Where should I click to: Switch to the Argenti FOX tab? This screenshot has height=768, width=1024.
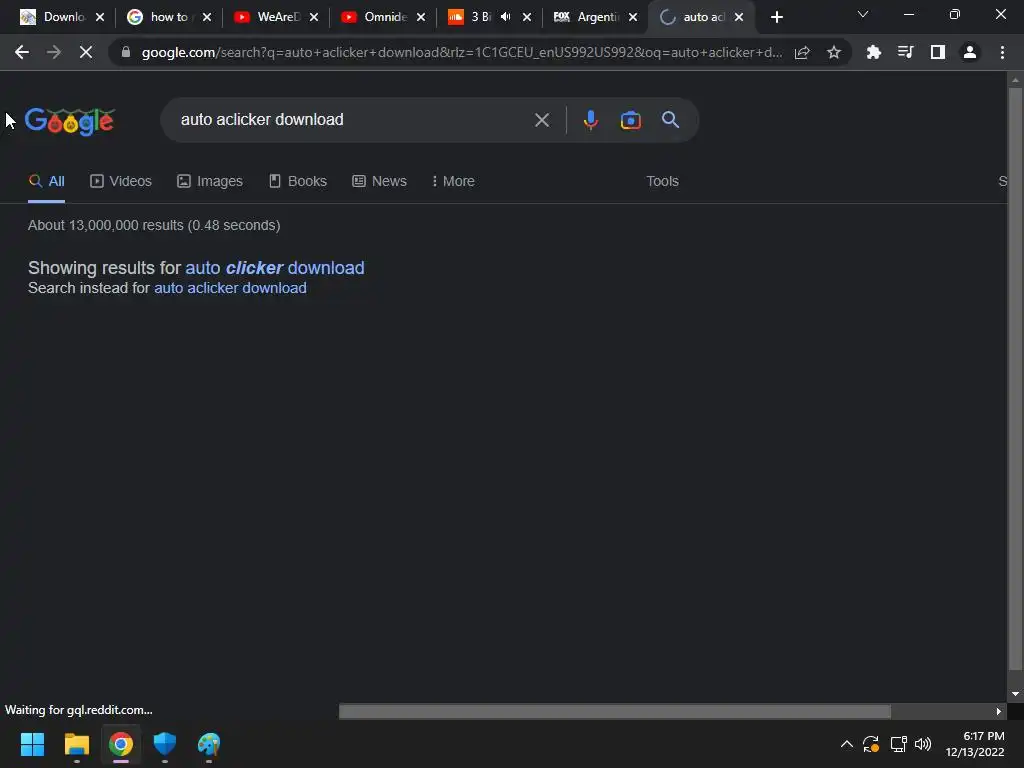coord(588,17)
